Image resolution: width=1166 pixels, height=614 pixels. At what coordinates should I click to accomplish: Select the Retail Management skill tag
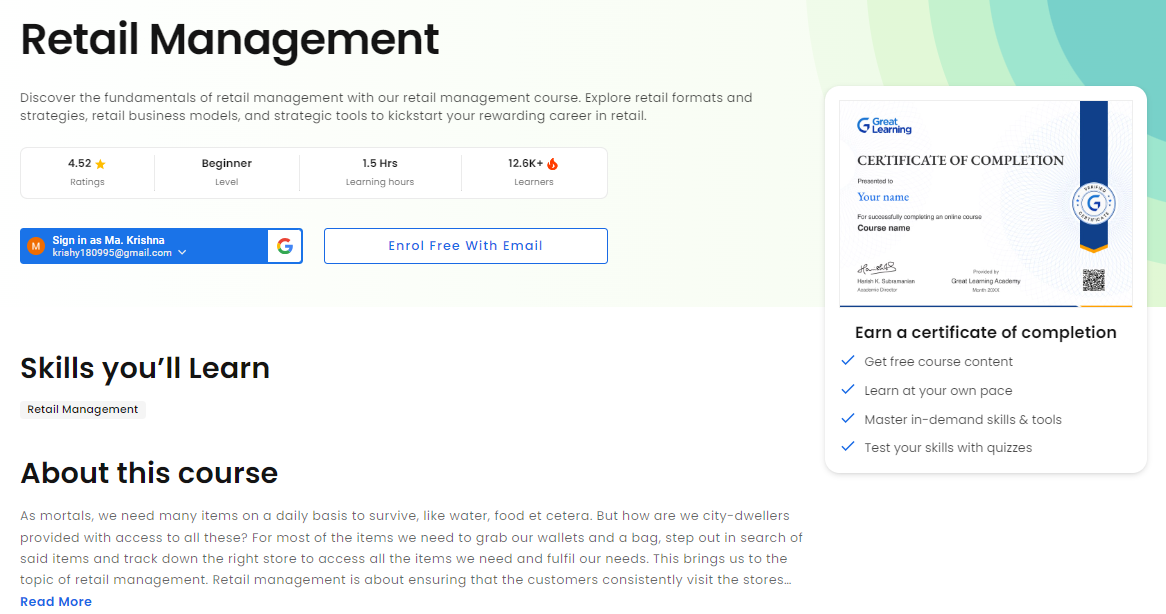click(x=83, y=410)
